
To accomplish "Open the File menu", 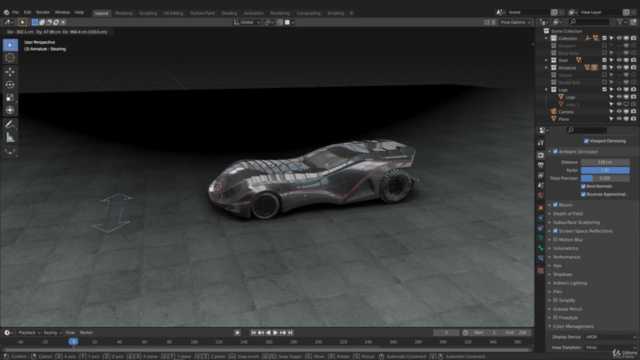I will tap(15, 12).
